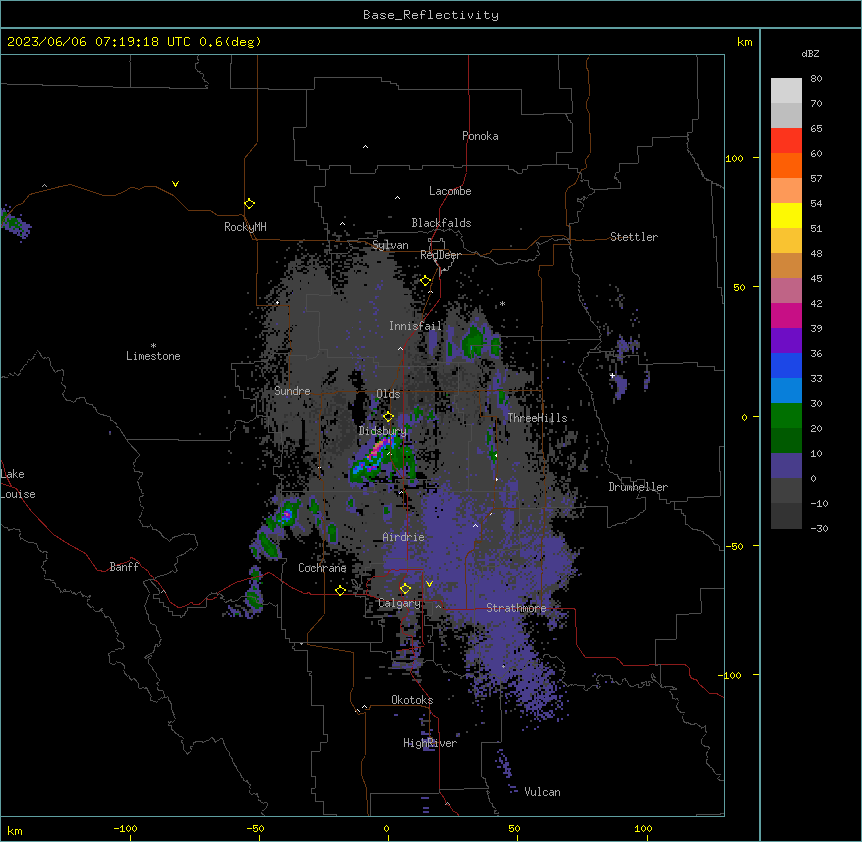862x842 pixels.
Task: Click the Ponoka city label
Action: [x=480, y=136]
